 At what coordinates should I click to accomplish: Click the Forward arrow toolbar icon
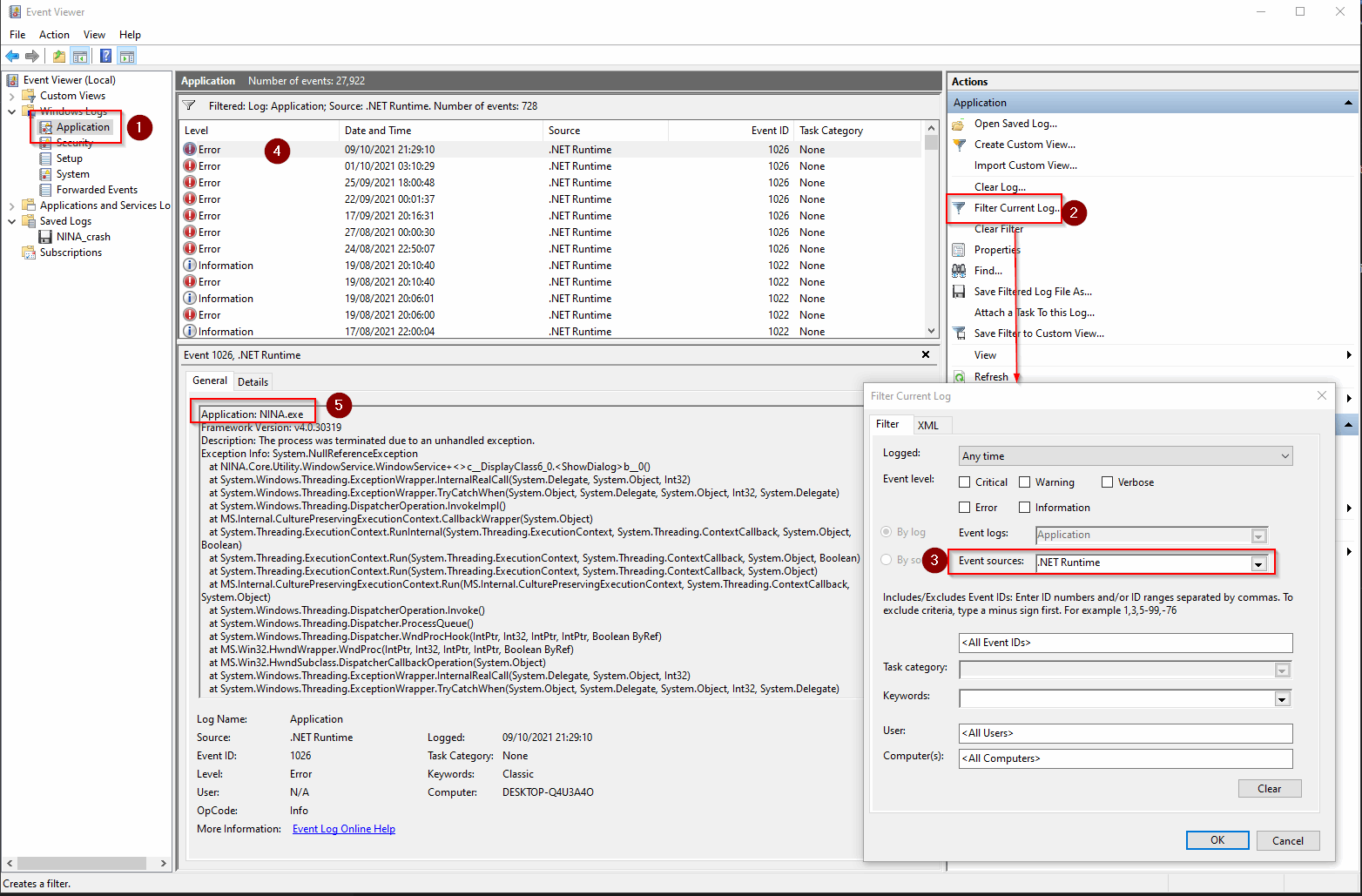(32, 57)
